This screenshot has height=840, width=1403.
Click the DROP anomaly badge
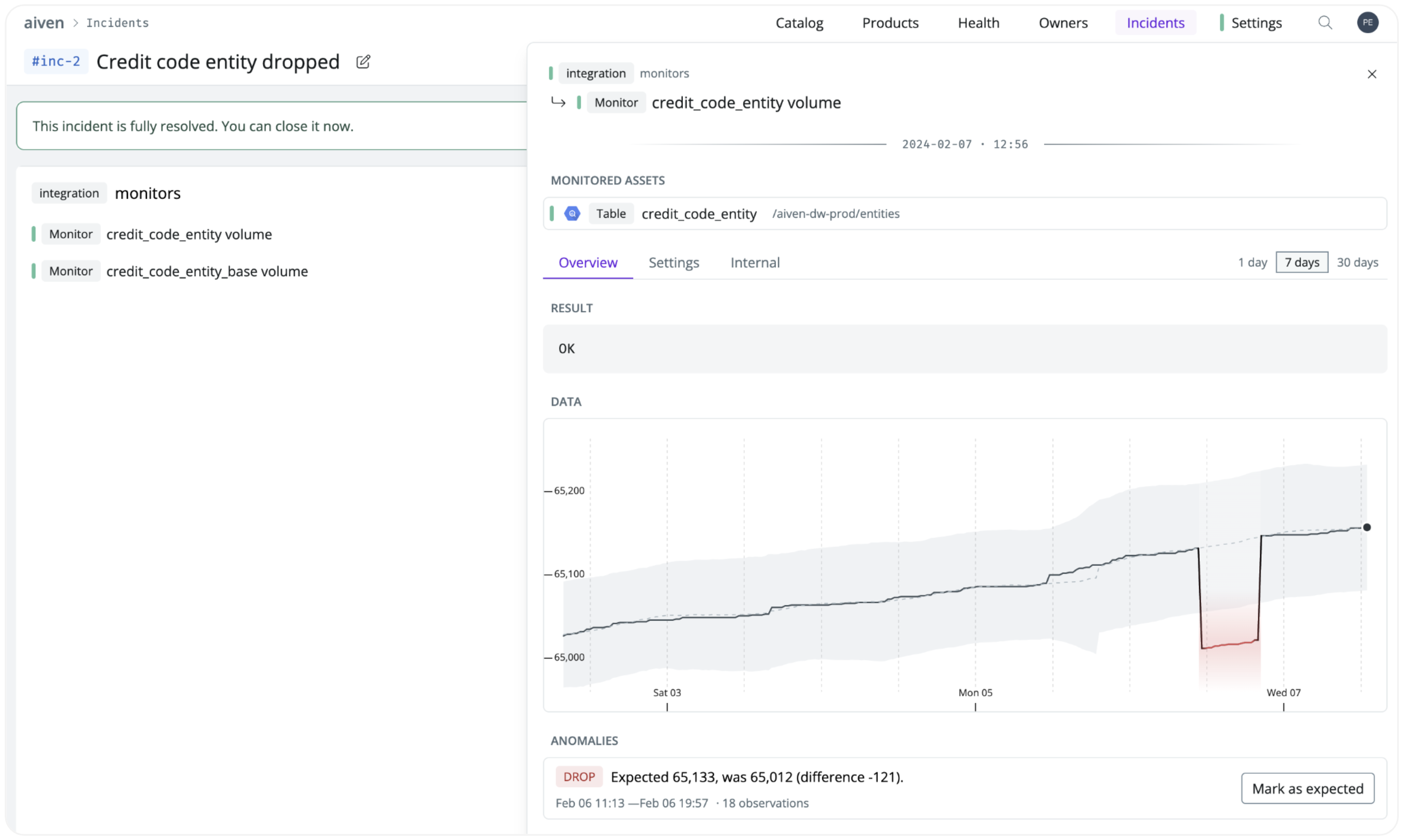tap(579, 777)
